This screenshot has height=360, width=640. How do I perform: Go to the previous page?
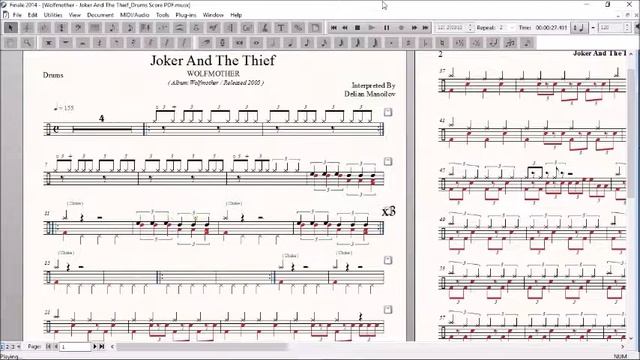click(x=56, y=347)
